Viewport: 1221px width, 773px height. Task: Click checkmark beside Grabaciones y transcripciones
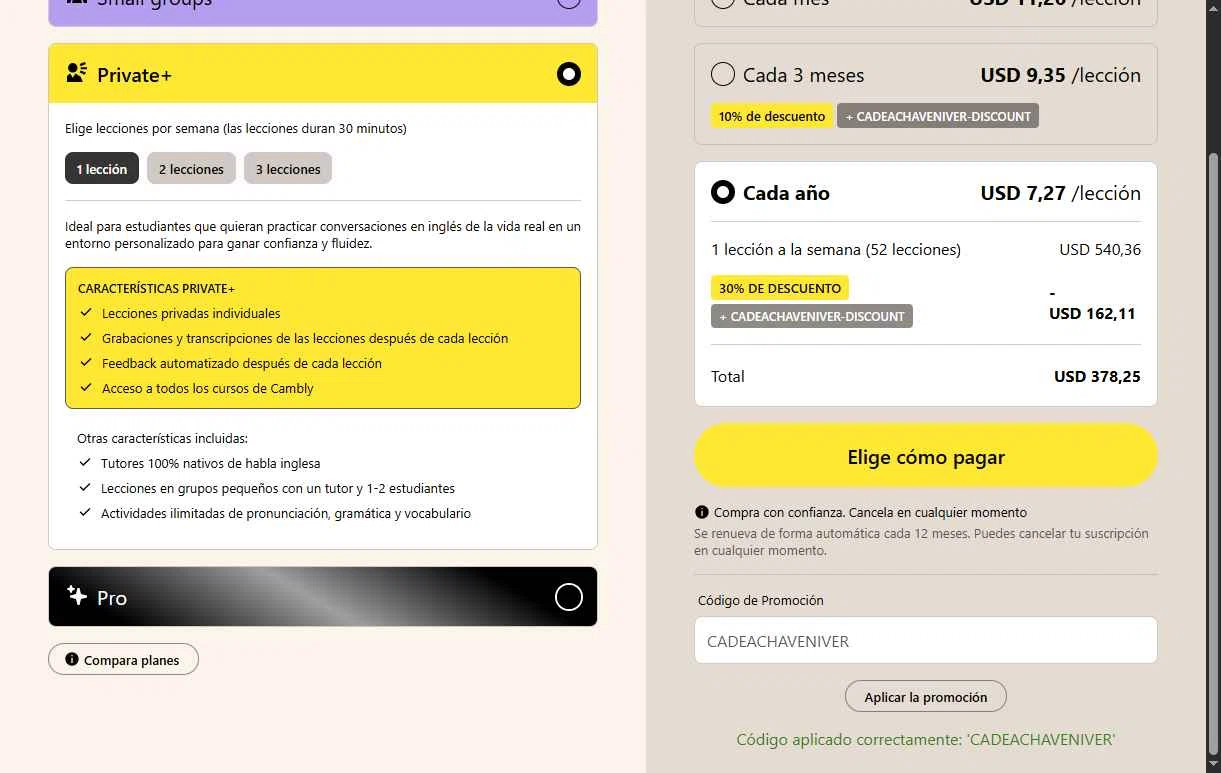pos(86,338)
